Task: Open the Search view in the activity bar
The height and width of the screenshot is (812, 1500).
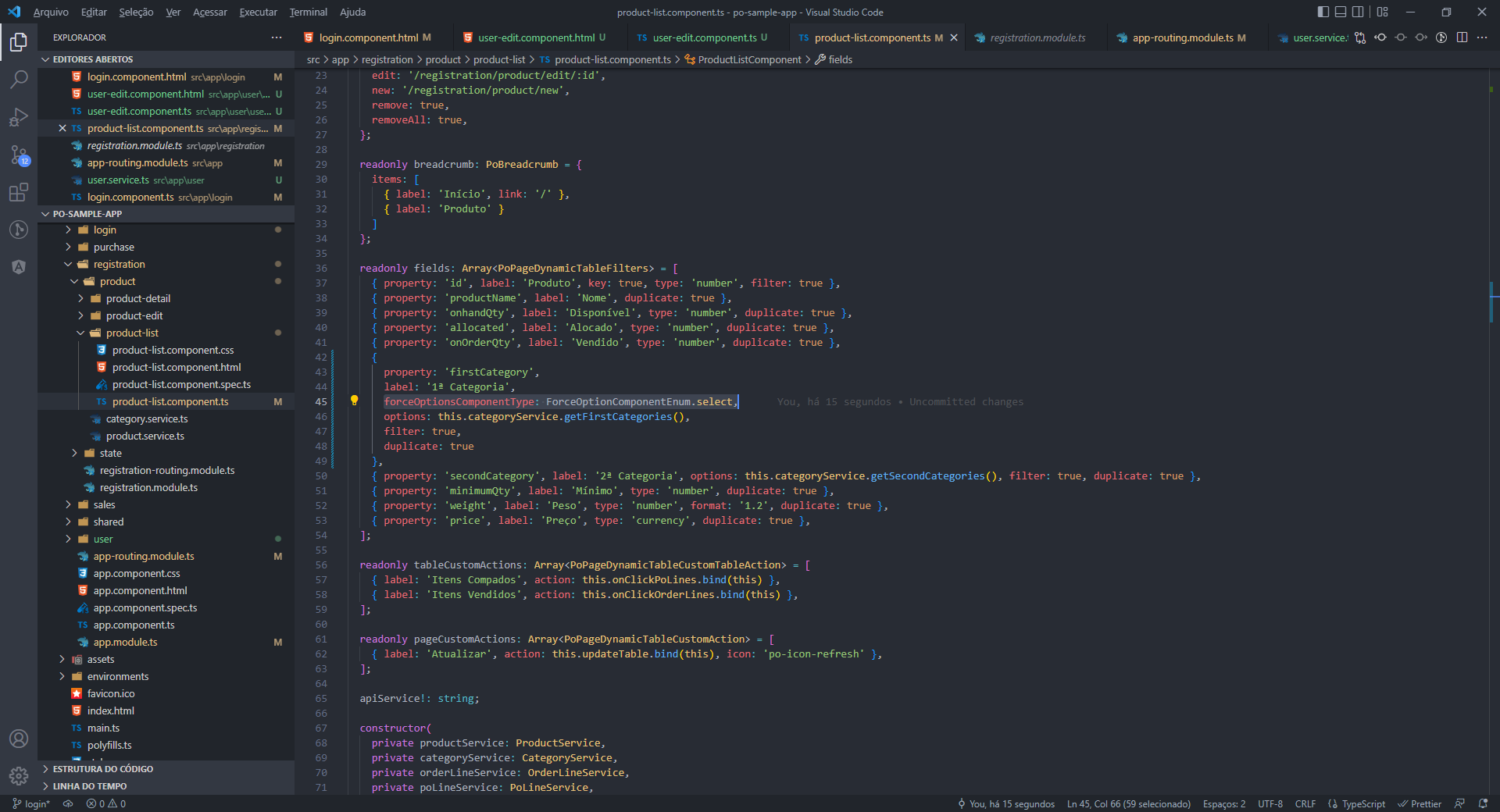Action: click(x=19, y=79)
